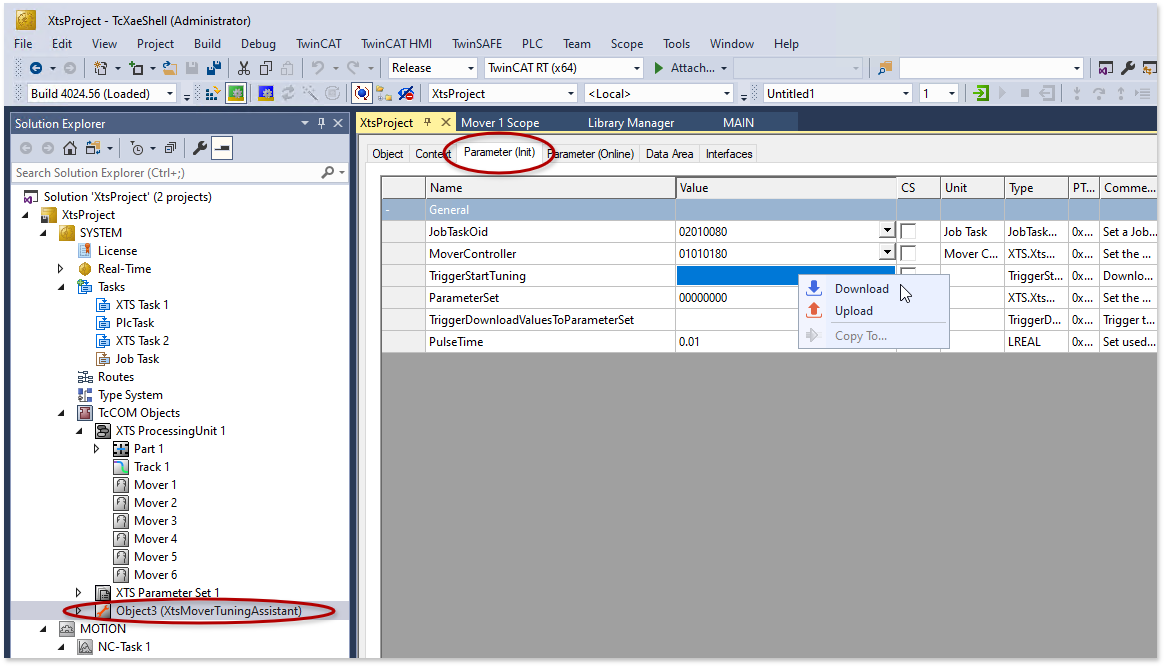Open Solution Explorer window icon in main toolbar
Screen dimensions: 1165x667
coord(1106,68)
